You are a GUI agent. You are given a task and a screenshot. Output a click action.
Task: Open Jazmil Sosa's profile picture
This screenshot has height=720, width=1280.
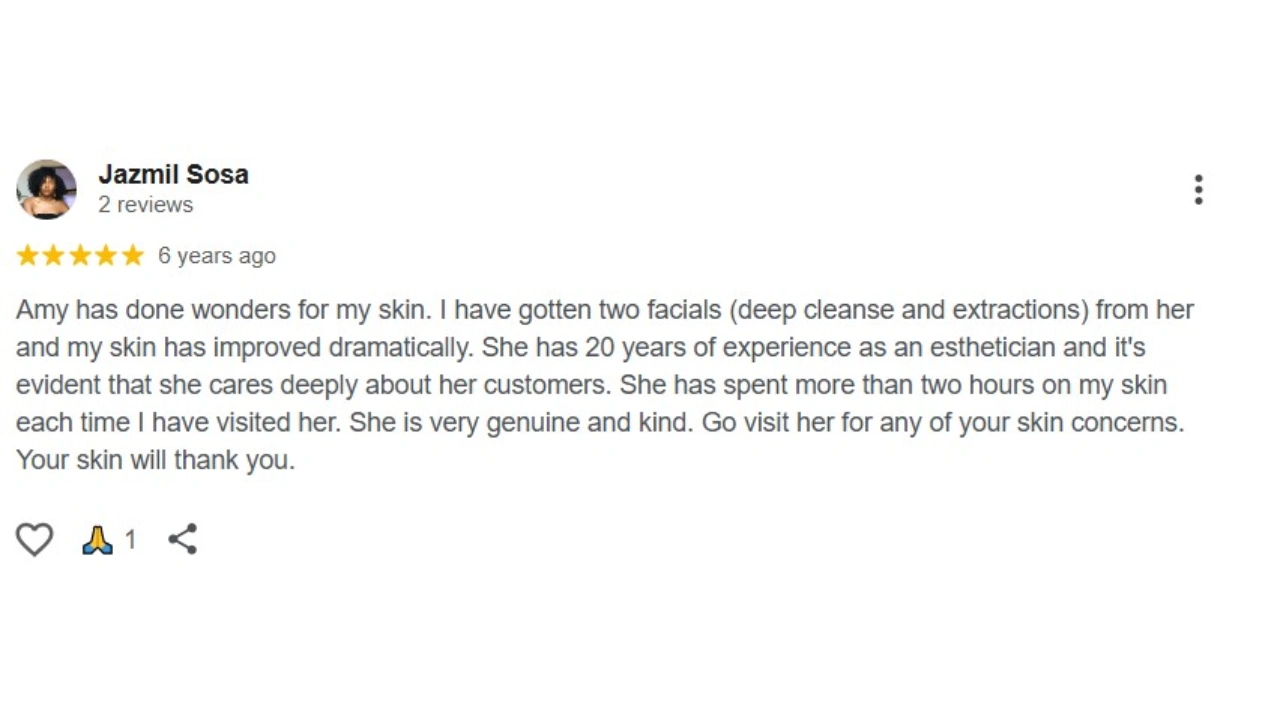pyautogui.click(x=46, y=189)
